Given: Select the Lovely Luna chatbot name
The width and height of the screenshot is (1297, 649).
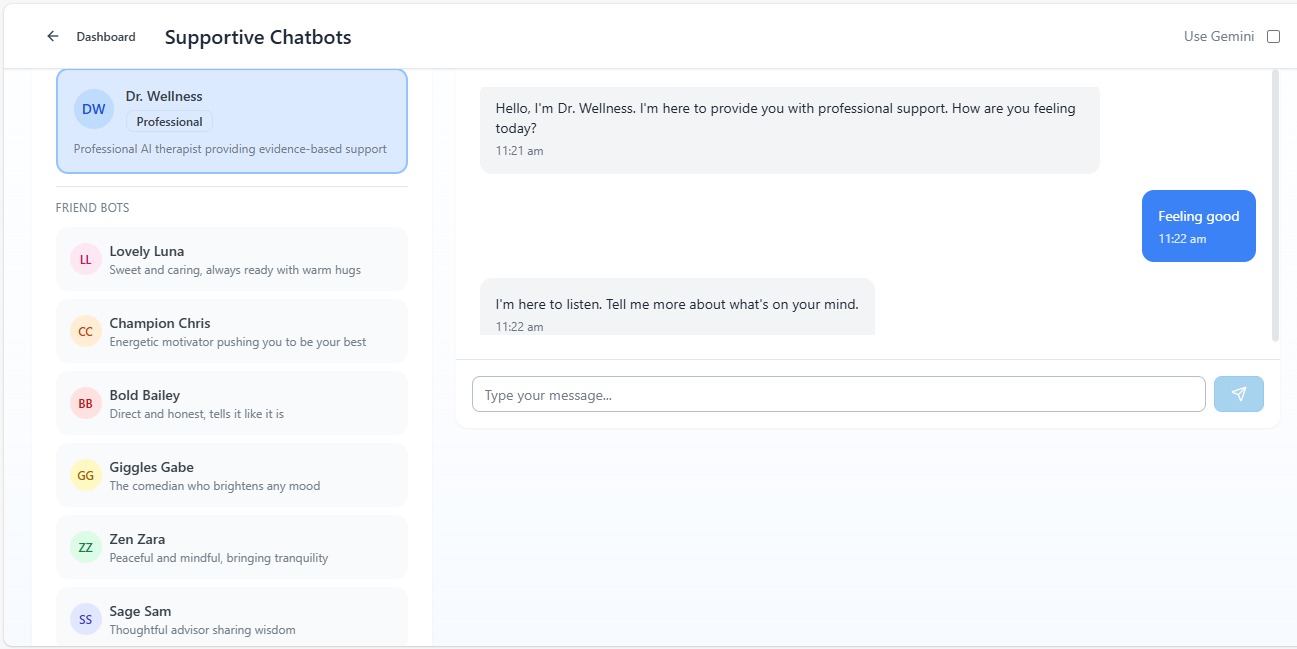Looking at the screenshot, I should 146,251.
